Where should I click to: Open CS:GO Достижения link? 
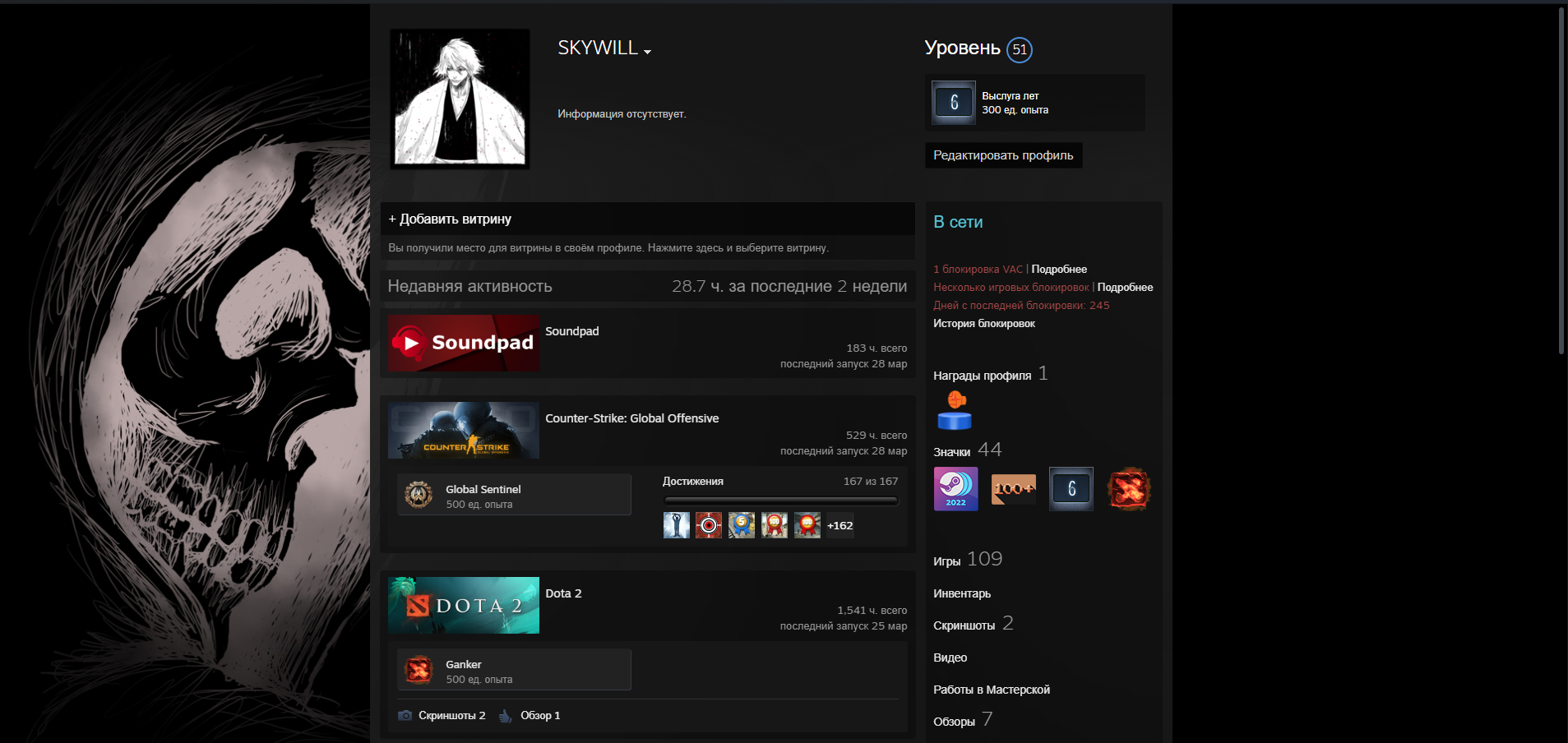(x=693, y=482)
